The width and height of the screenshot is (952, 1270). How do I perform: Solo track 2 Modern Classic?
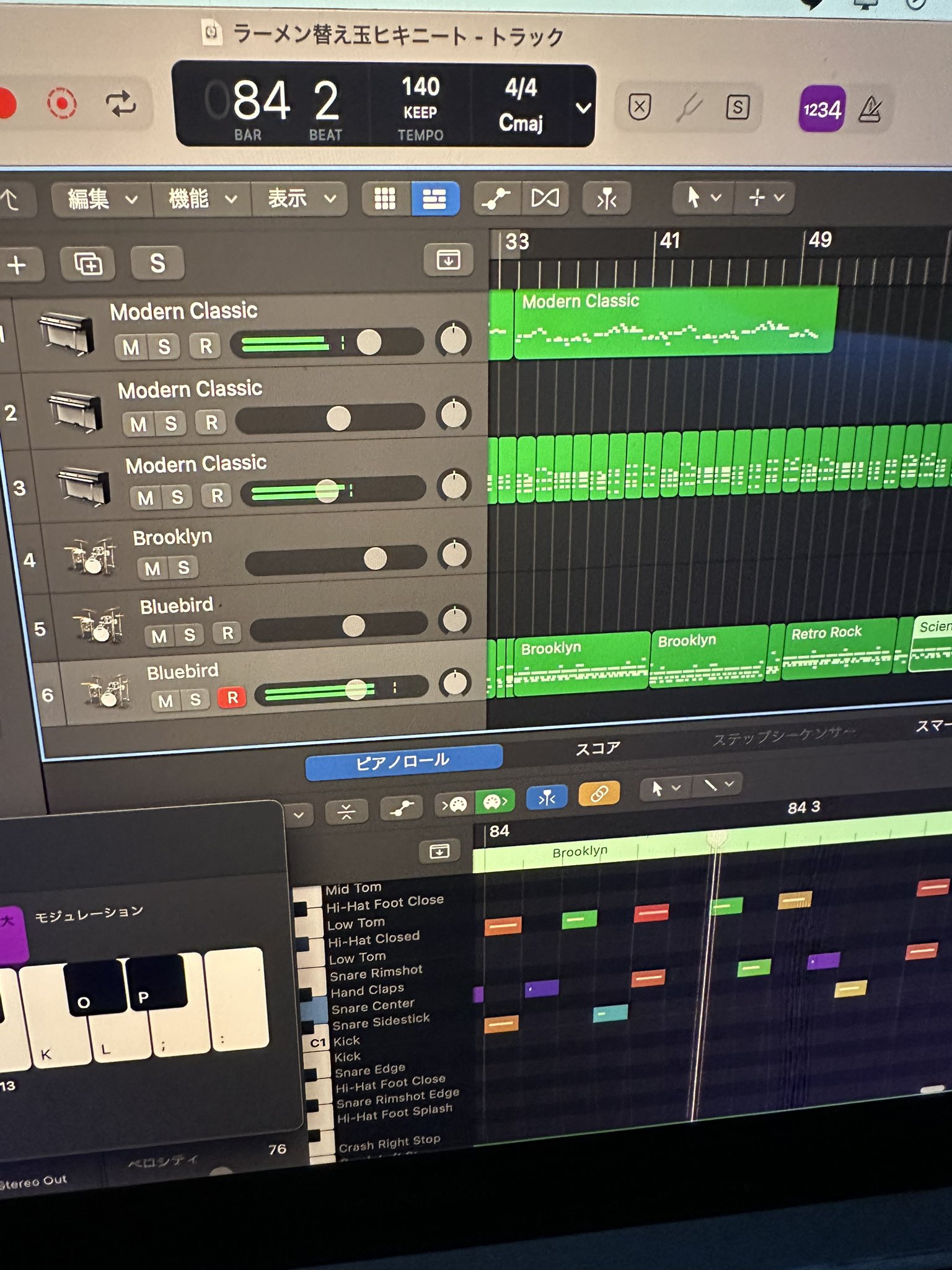(171, 424)
